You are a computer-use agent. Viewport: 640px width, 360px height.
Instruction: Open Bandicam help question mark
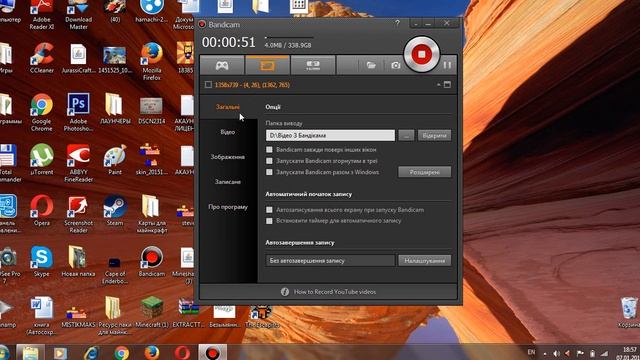[x=397, y=24]
